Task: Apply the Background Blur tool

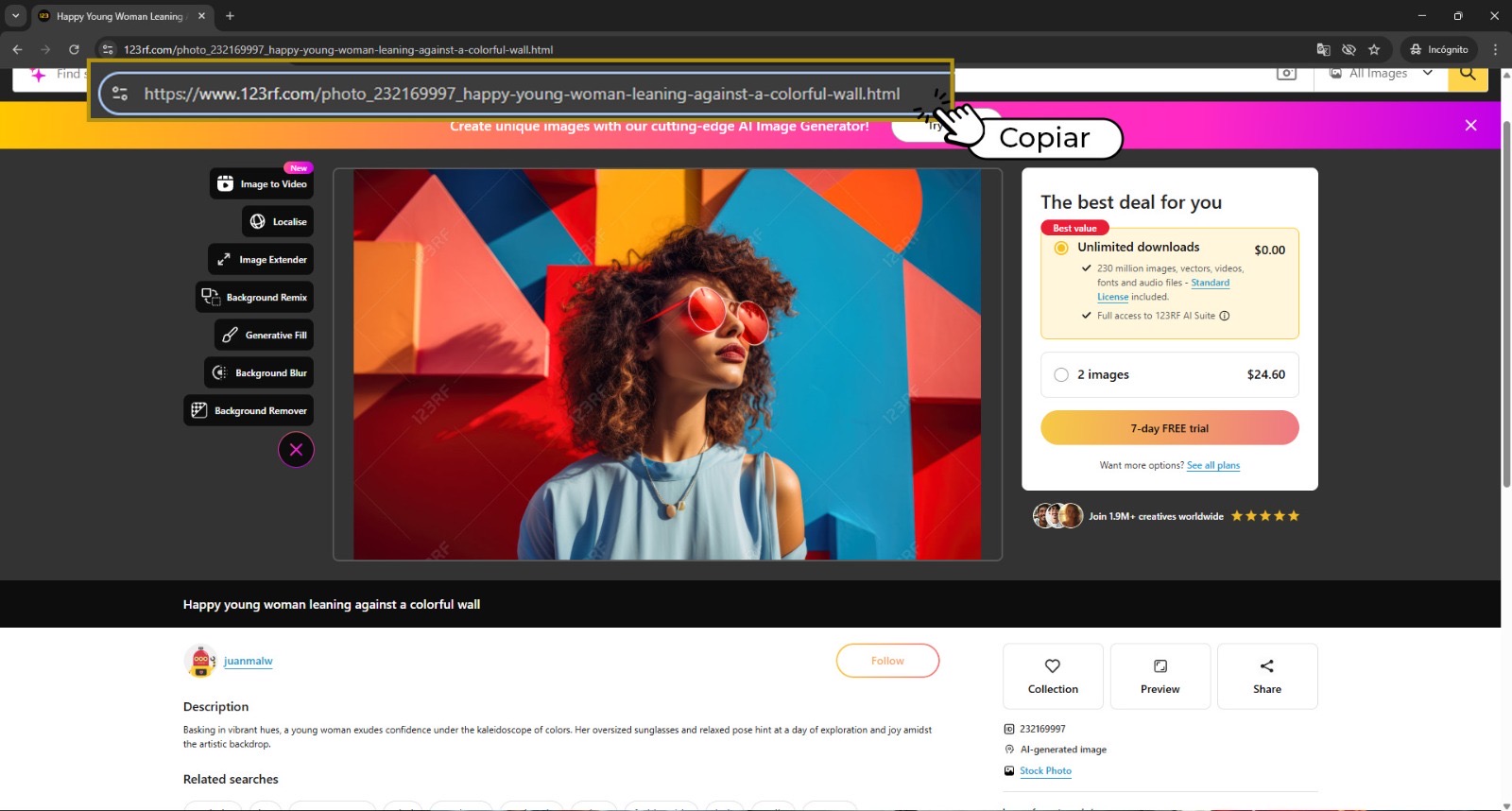Action: pos(259,373)
